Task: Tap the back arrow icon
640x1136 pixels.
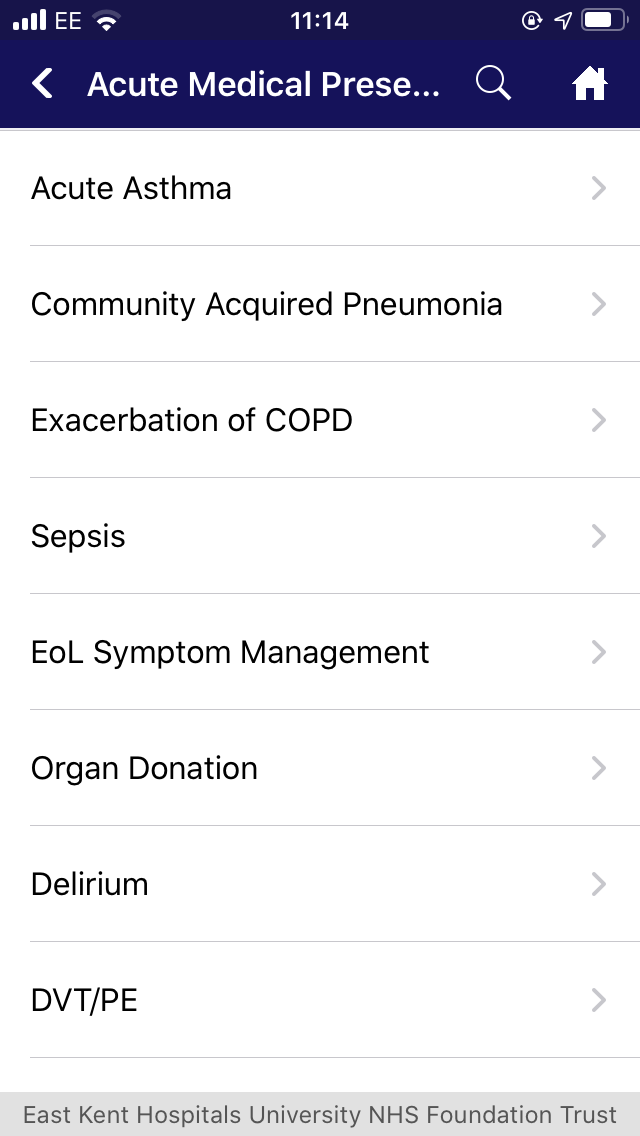Action: (43, 84)
